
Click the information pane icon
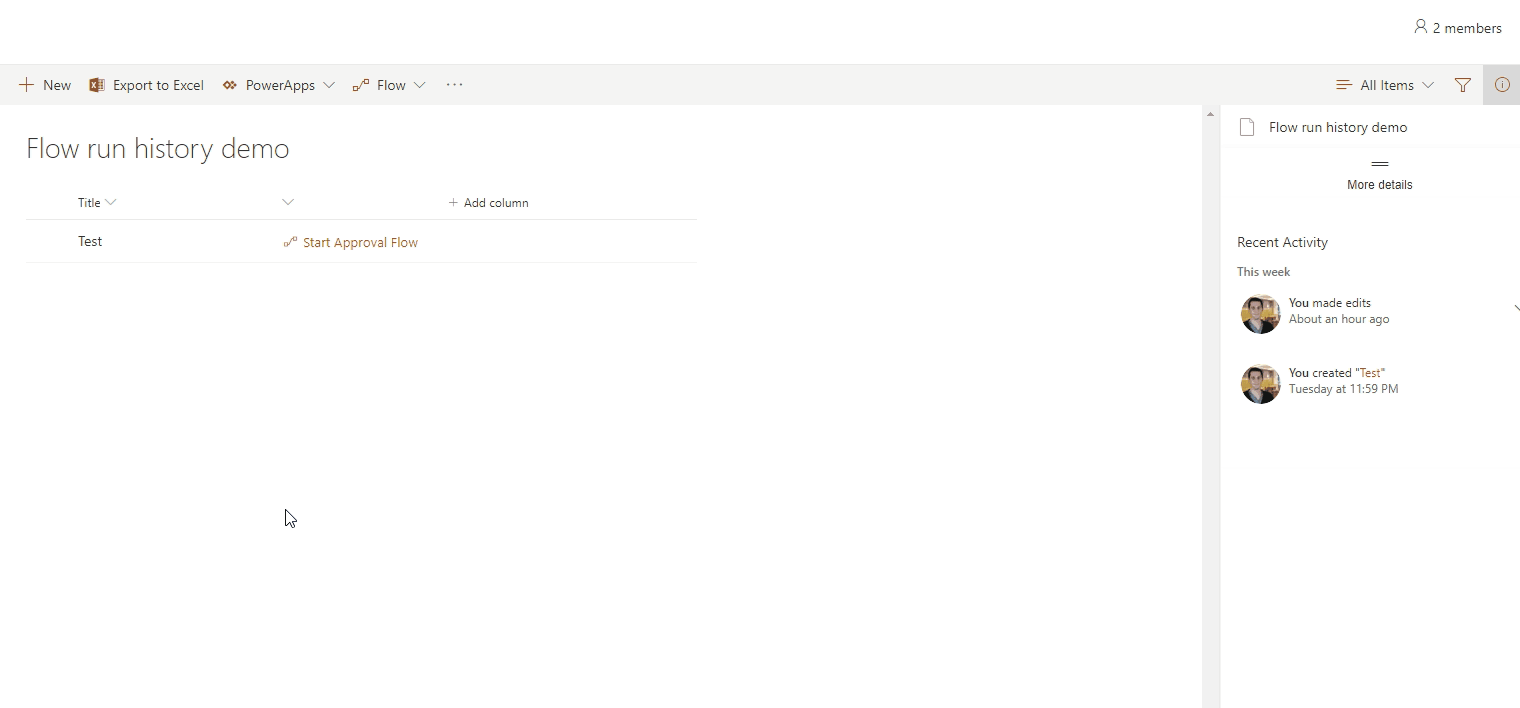(x=1502, y=85)
